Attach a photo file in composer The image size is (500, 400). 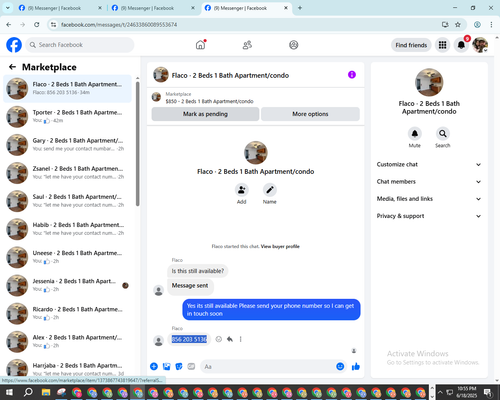(x=166, y=367)
